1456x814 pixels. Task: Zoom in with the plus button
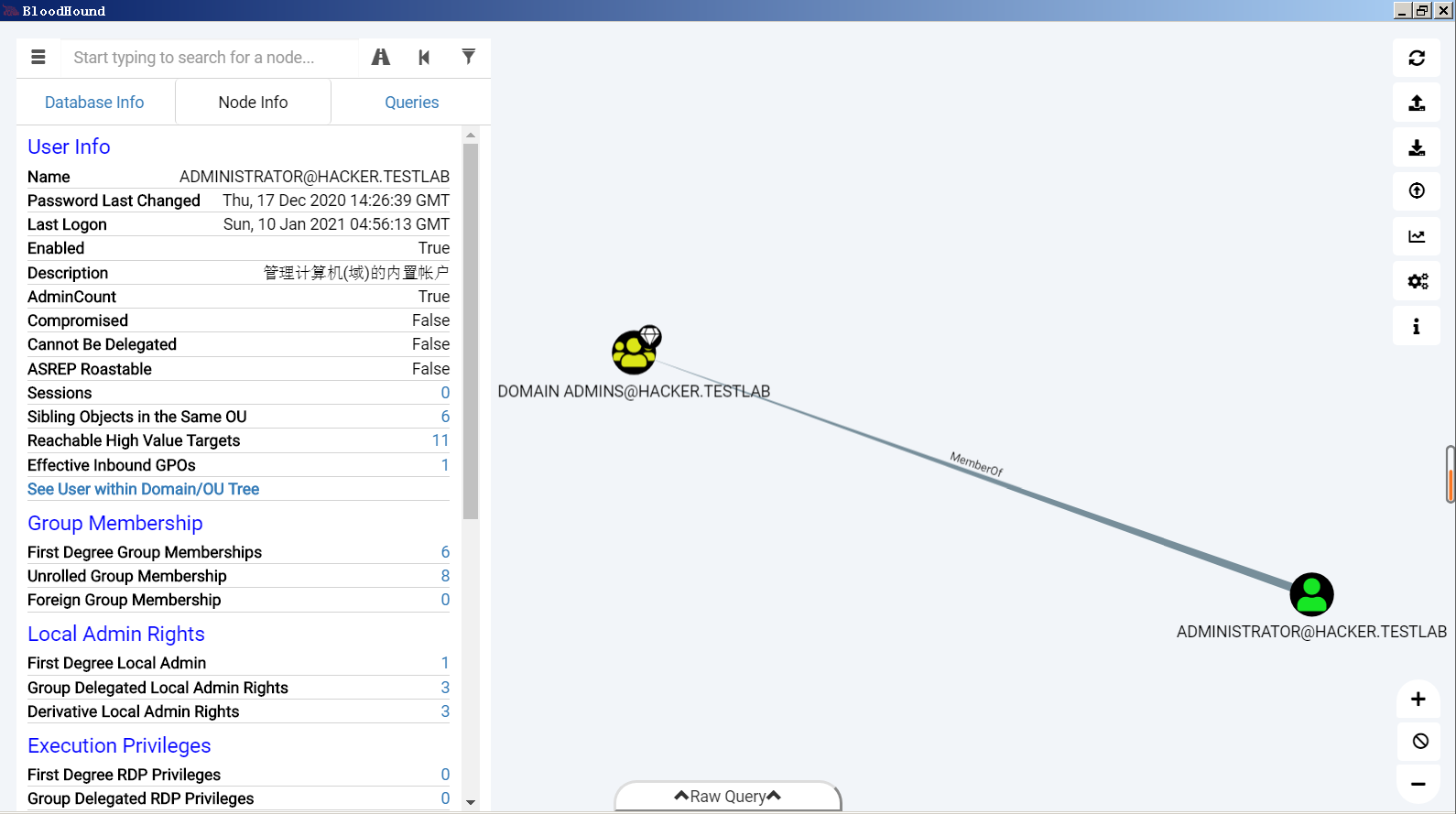pyautogui.click(x=1418, y=700)
